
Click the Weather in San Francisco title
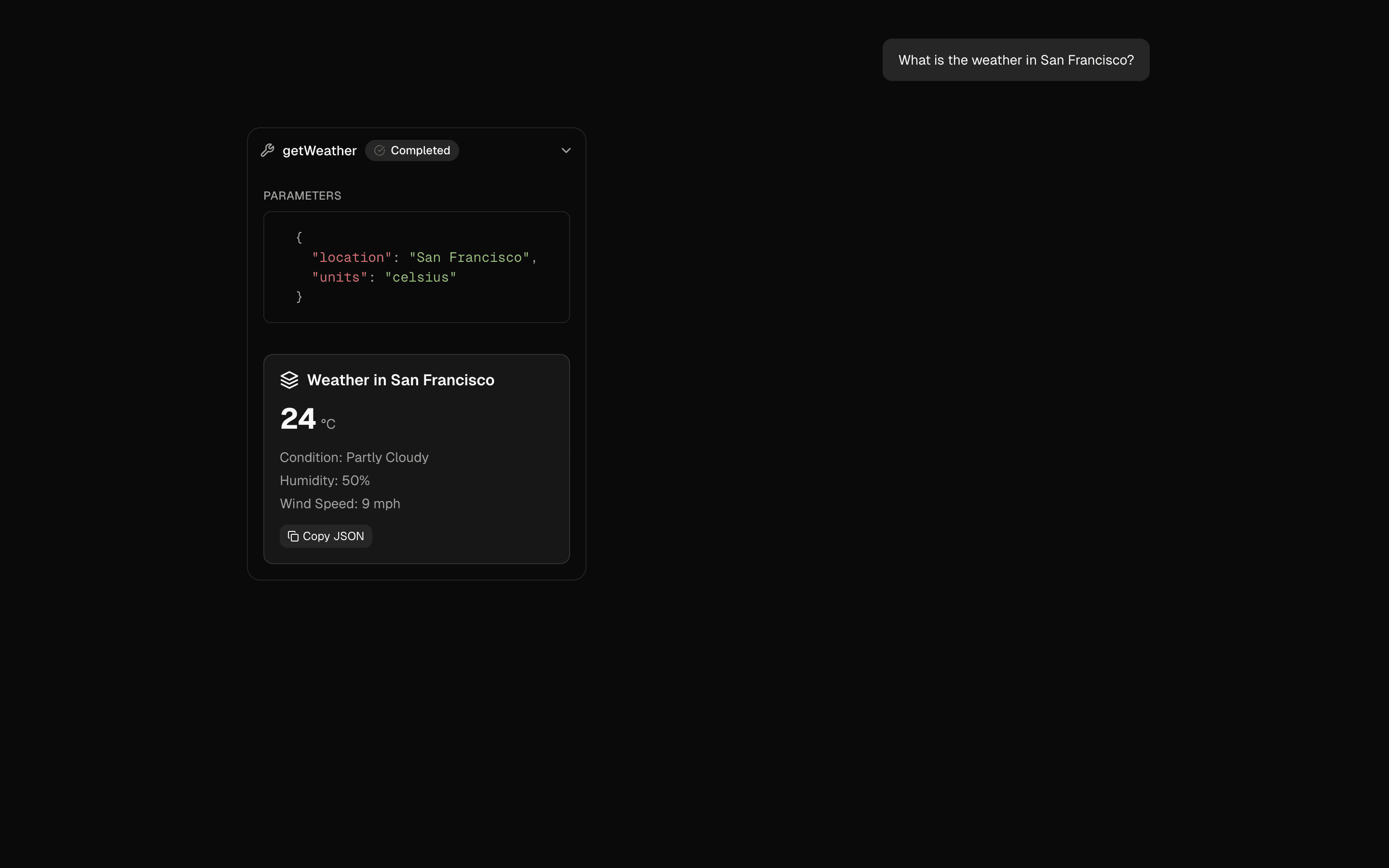401,380
